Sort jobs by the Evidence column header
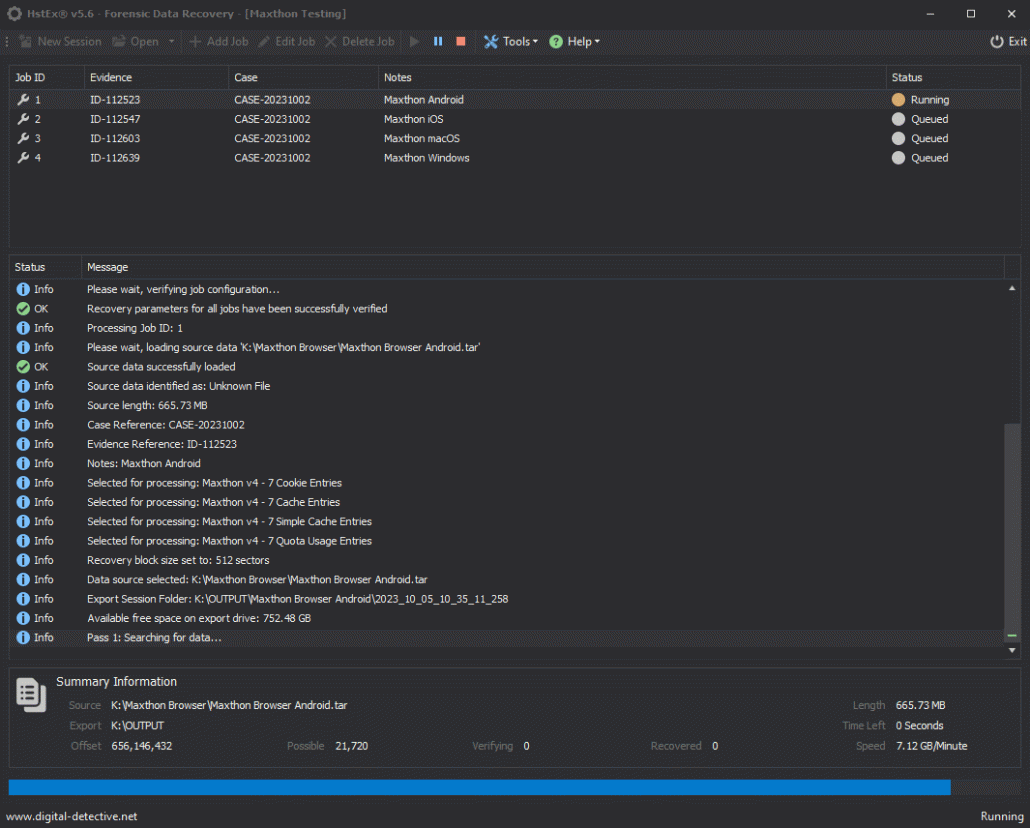This screenshot has height=828, width=1030. click(156, 78)
